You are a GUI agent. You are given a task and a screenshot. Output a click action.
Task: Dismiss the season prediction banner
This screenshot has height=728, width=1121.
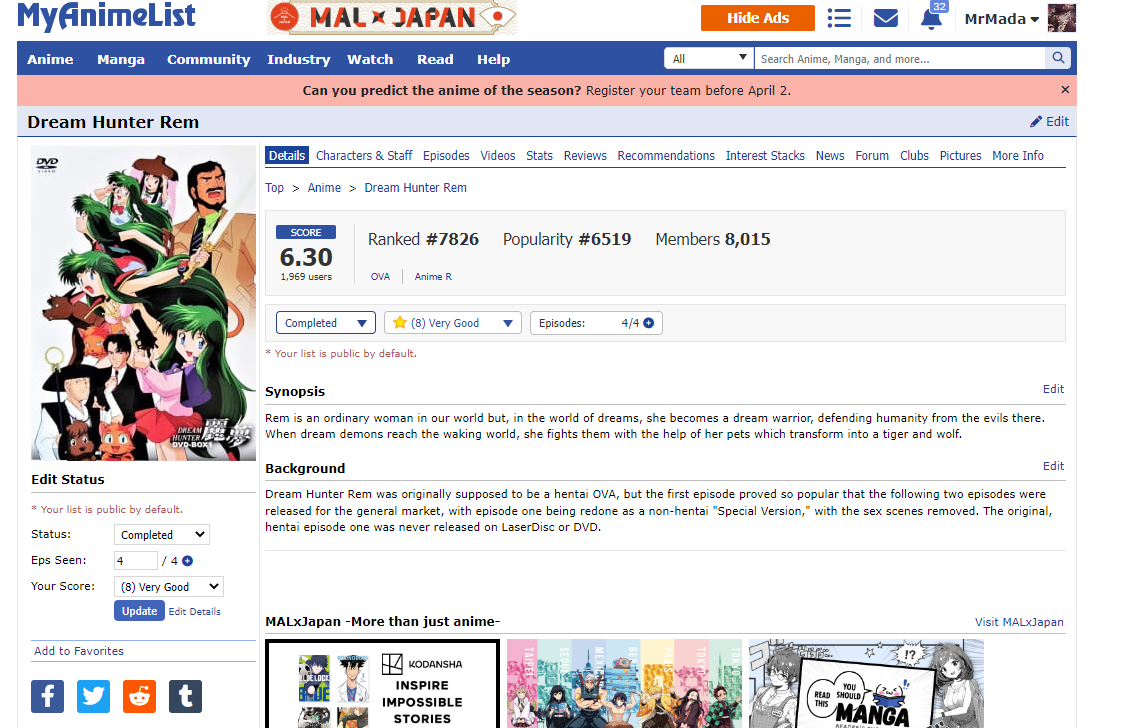tap(1065, 89)
